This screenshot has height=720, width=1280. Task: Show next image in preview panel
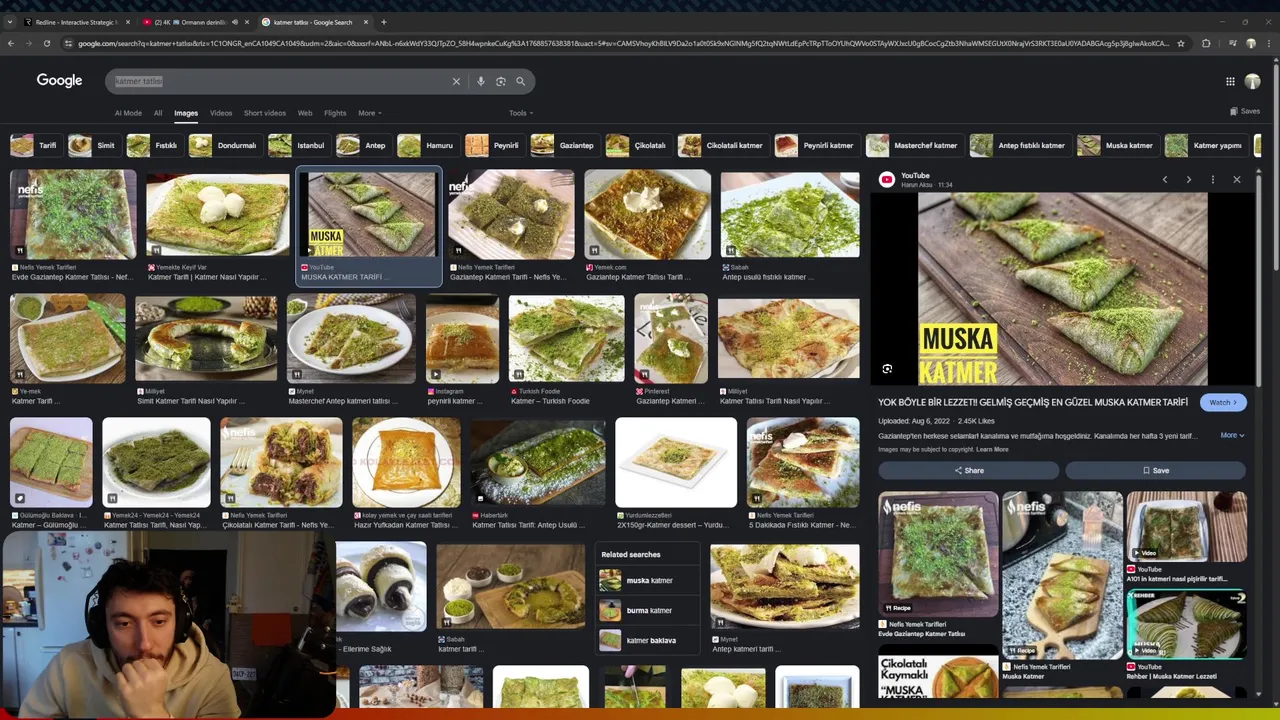pyautogui.click(x=1189, y=179)
